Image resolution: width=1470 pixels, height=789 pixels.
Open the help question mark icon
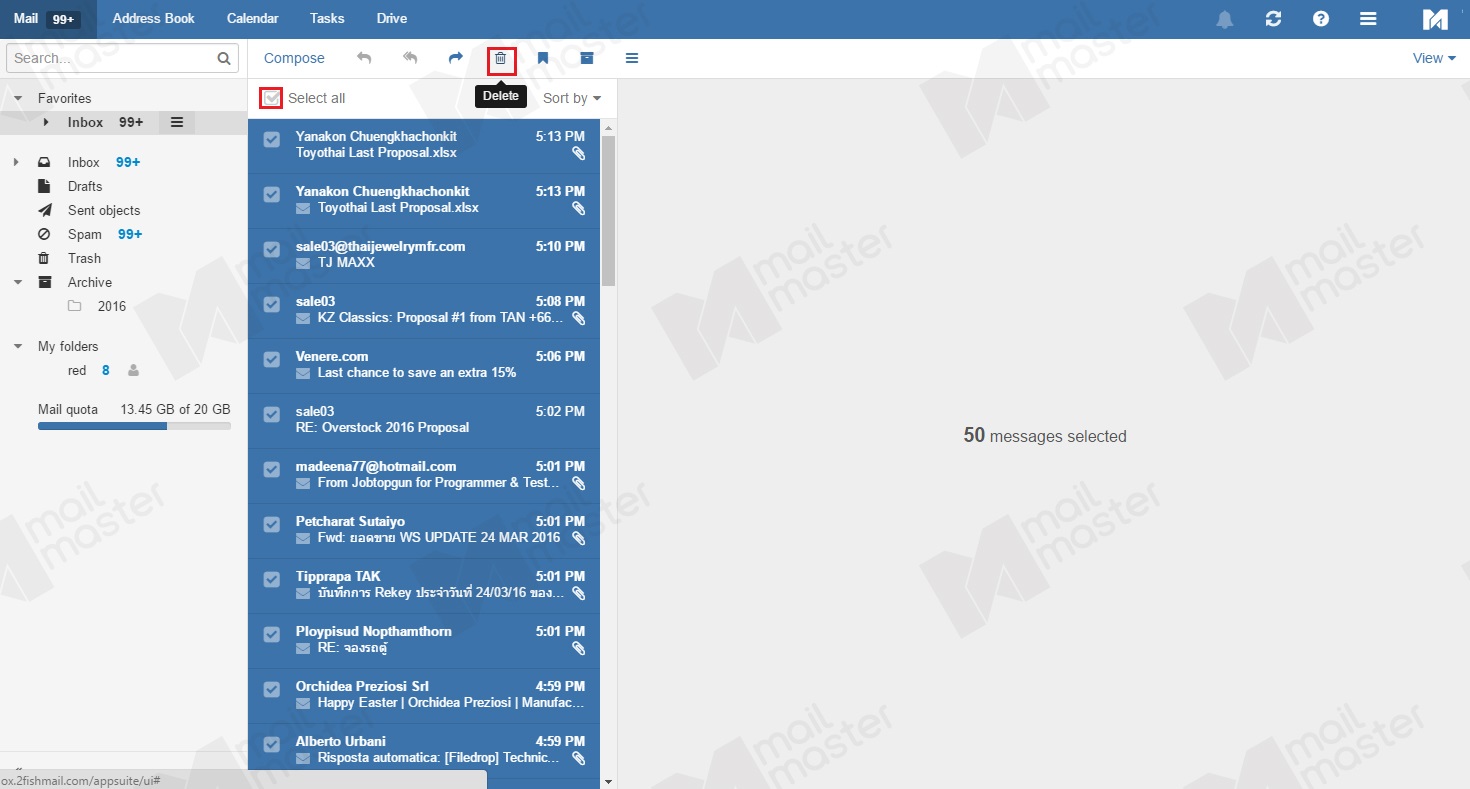click(x=1321, y=19)
